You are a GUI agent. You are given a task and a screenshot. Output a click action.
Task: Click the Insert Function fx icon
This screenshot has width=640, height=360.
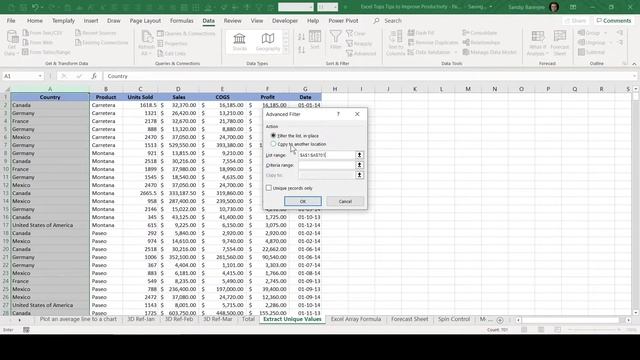tap(94, 76)
